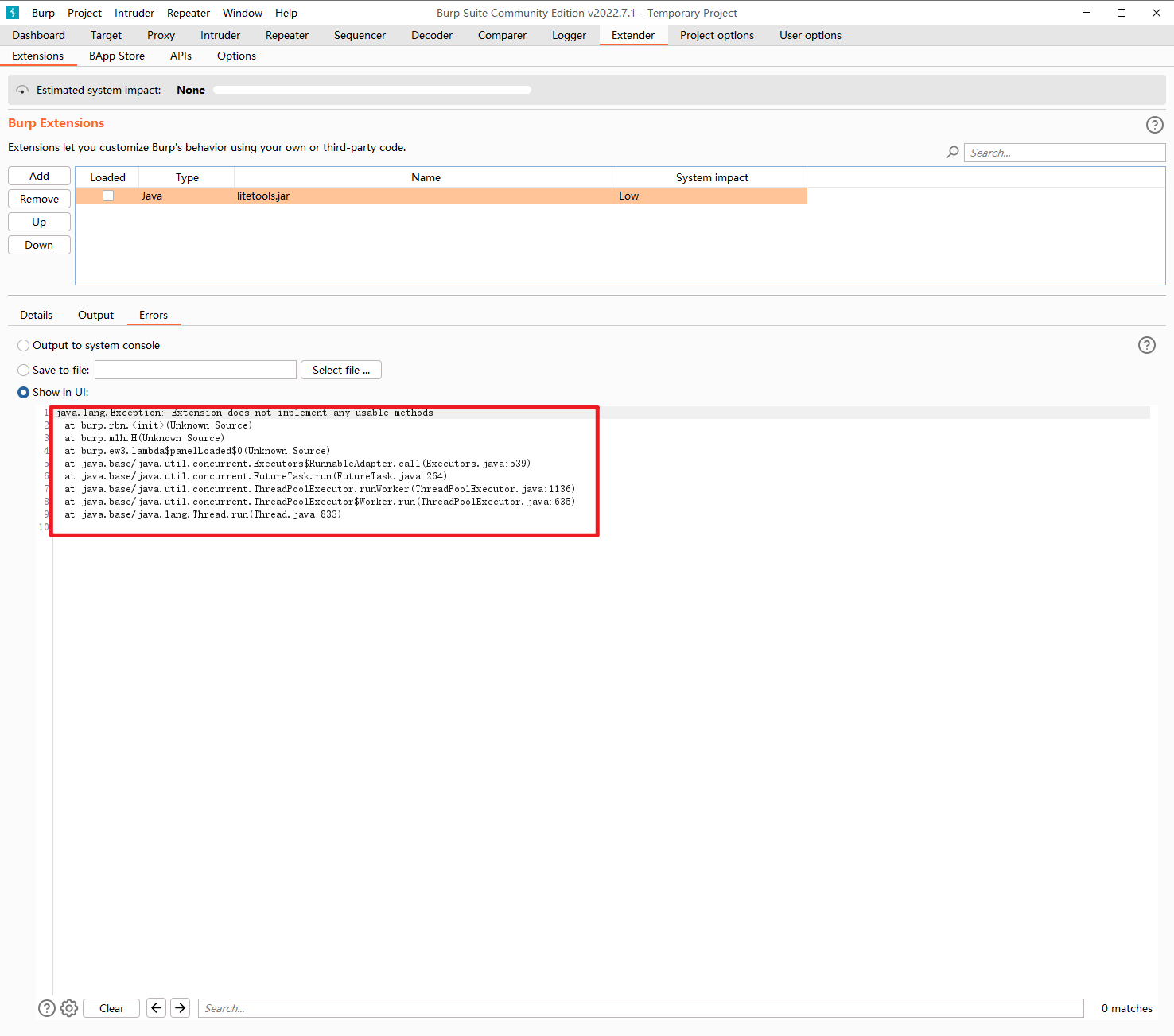Image resolution: width=1174 pixels, height=1036 pixels.
Task: Open the Intruder menu in menu bar
Action: (x=134, y=13)
